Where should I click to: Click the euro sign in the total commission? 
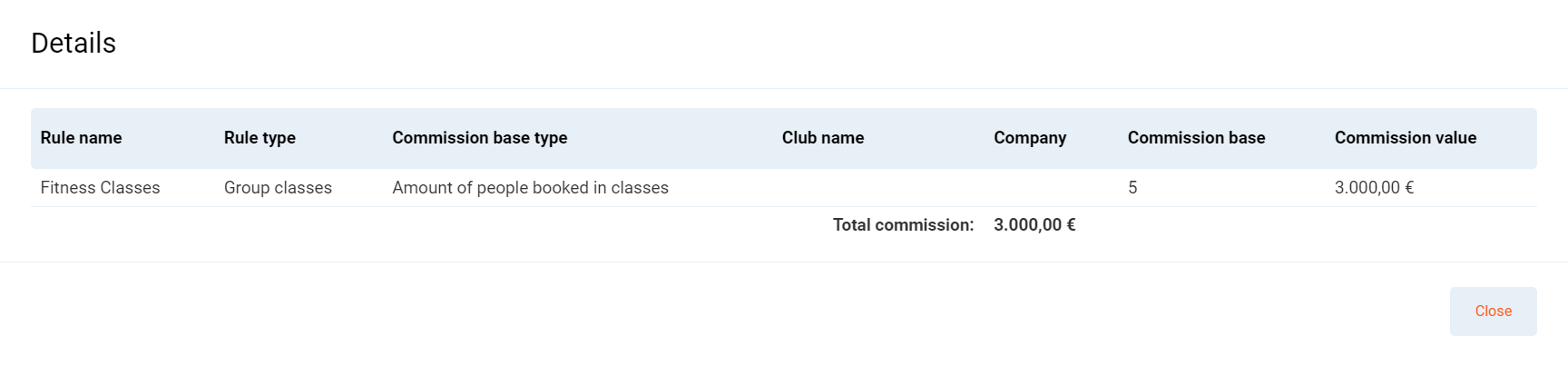coord(1071,225)
